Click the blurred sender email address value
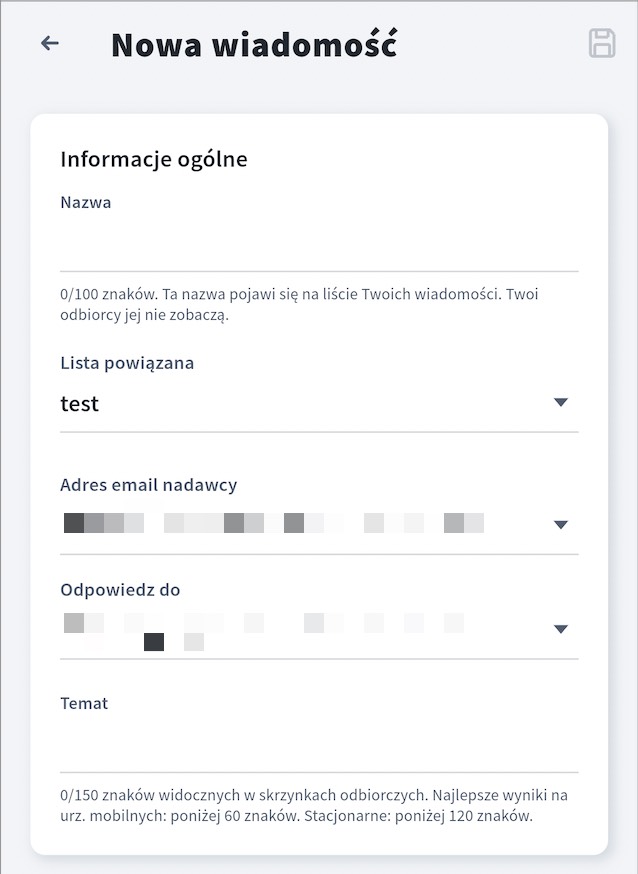Screen dimensions: 638x874 (x=274, y=523)
